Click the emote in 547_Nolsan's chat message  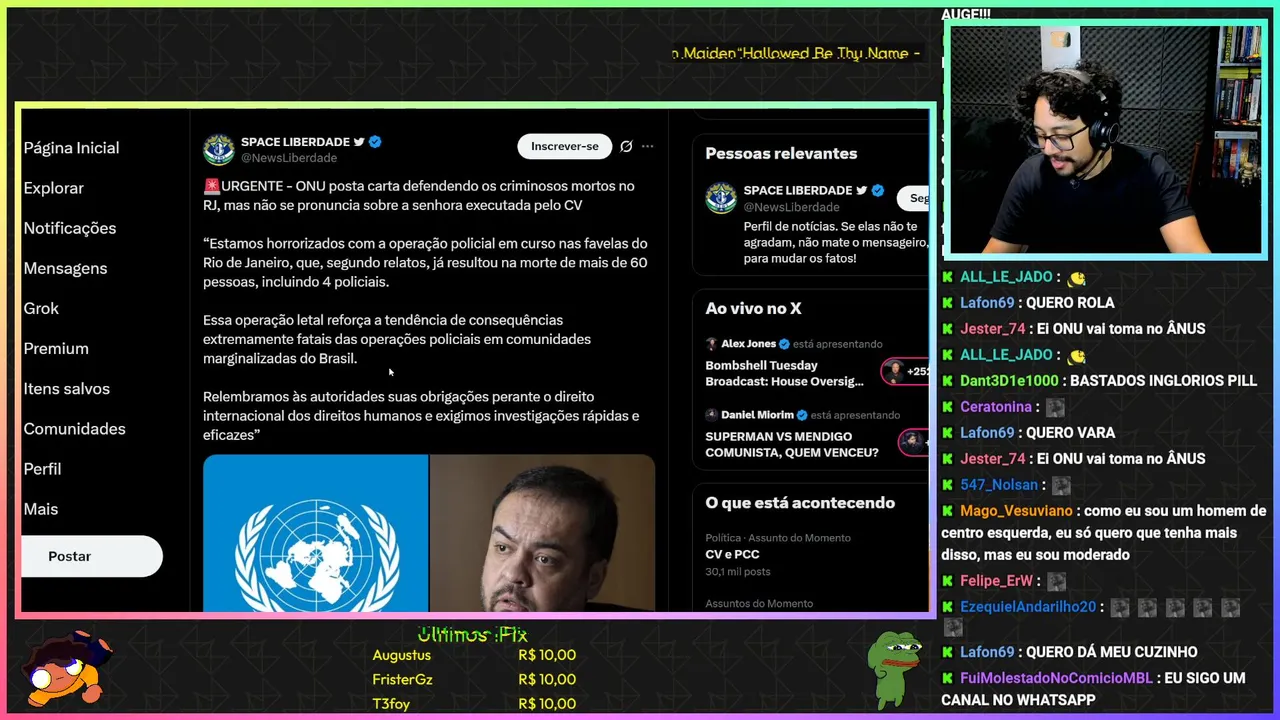pyautogui.click(x=1061, y=486)
